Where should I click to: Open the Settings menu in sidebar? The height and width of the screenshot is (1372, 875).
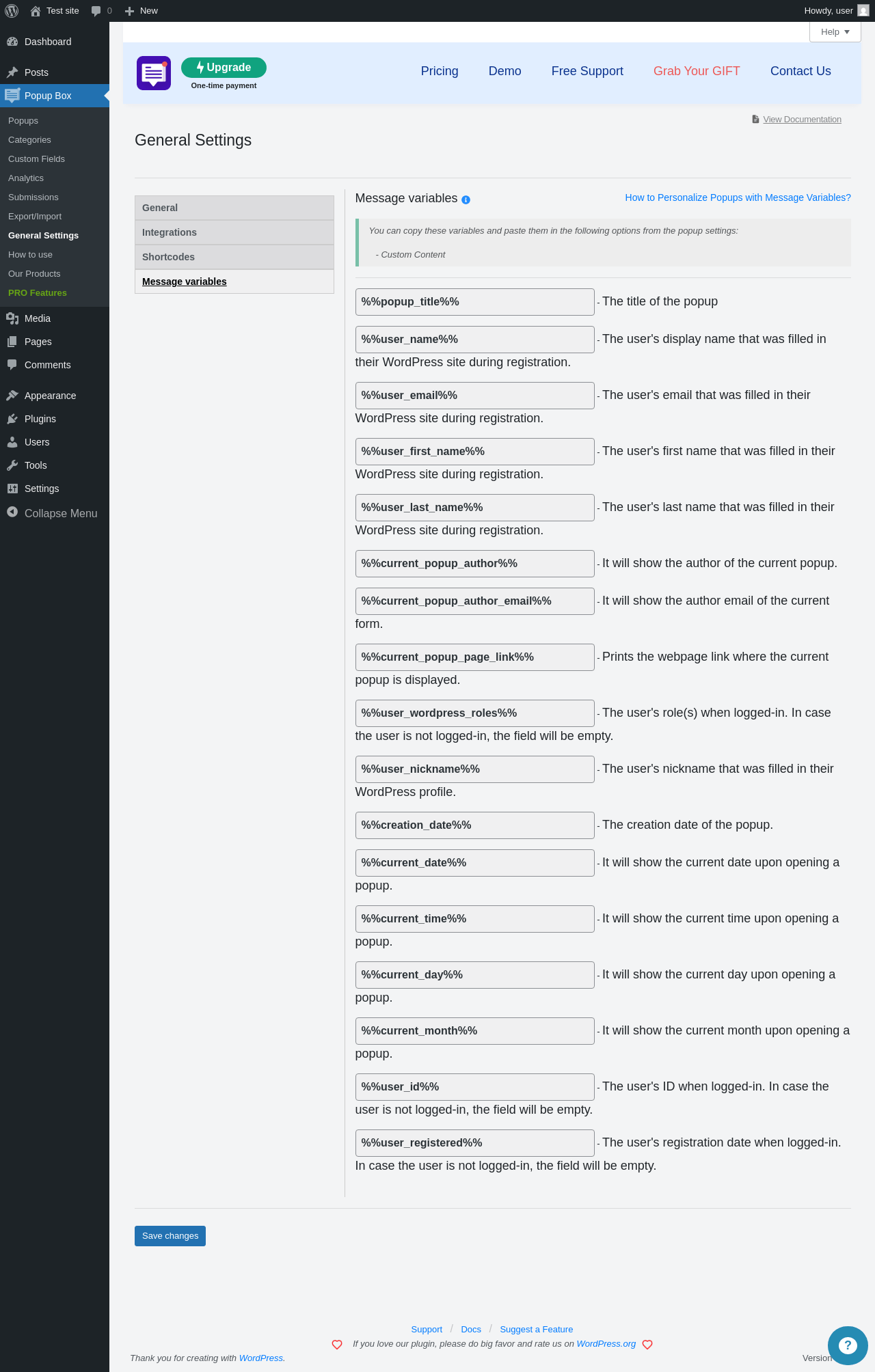coord(42,489)
